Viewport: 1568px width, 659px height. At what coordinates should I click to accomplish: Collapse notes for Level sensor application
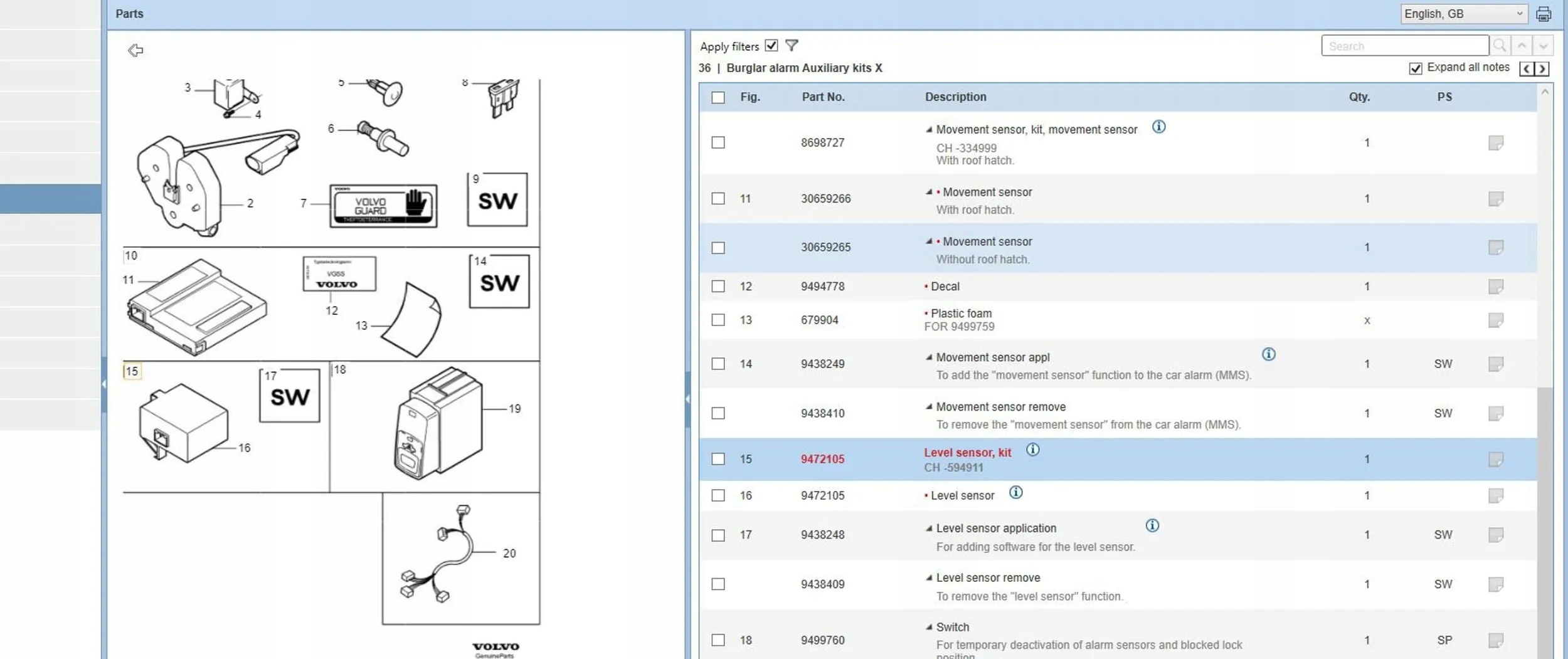929,529
